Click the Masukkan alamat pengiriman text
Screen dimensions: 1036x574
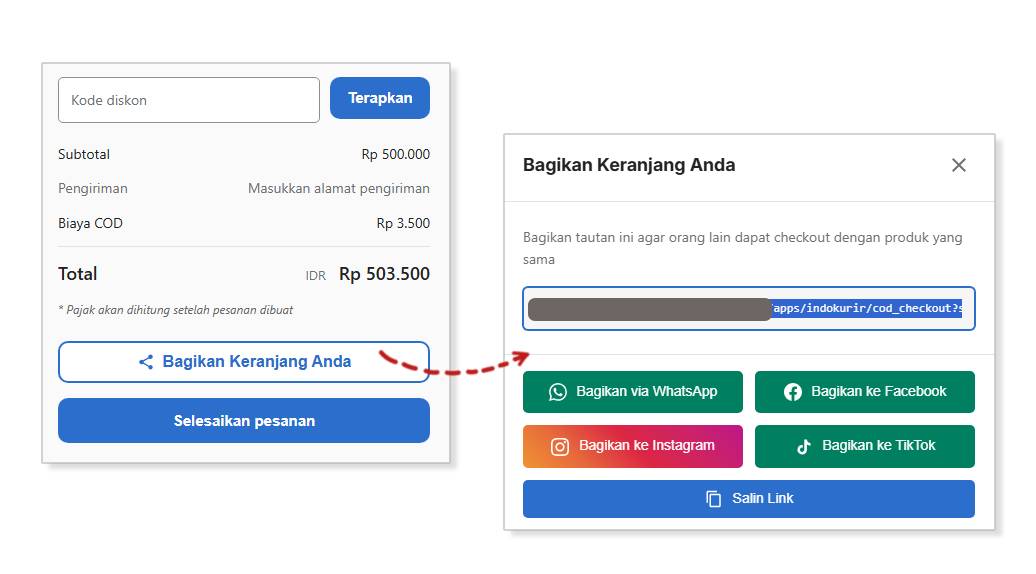click(339, 188)
